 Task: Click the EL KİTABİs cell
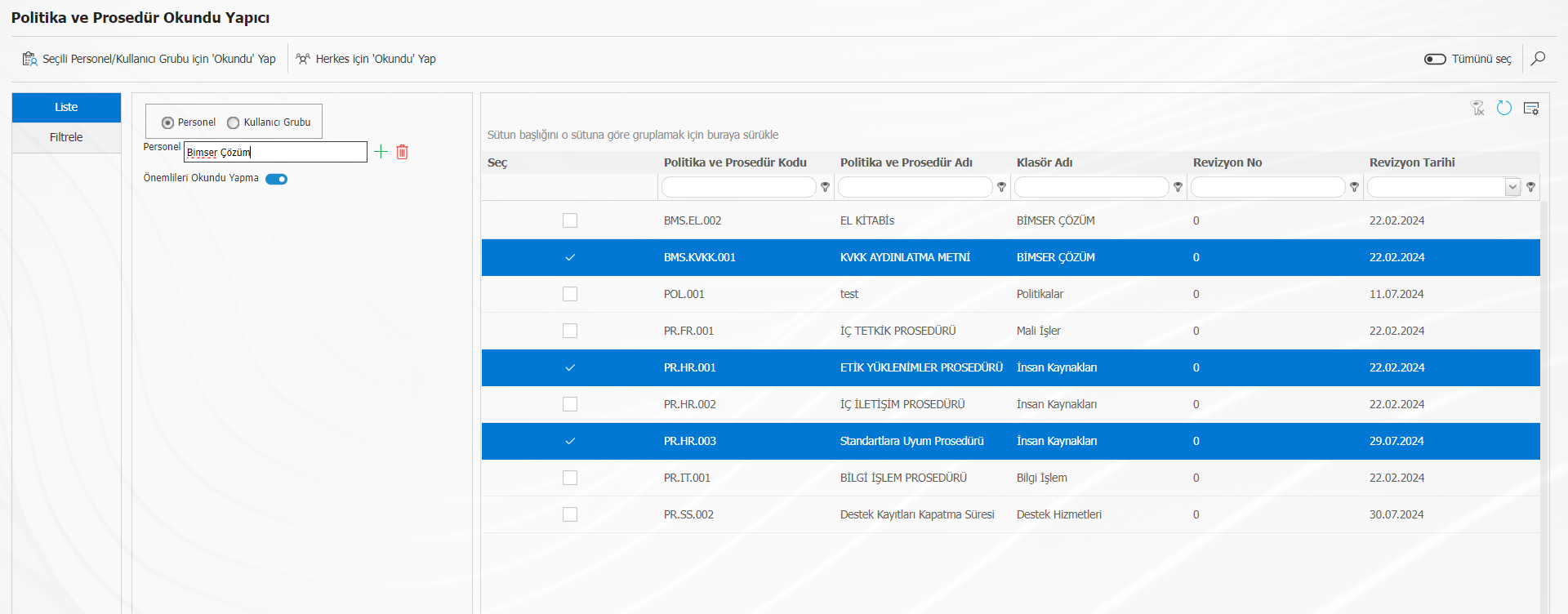tap(867, 220)
